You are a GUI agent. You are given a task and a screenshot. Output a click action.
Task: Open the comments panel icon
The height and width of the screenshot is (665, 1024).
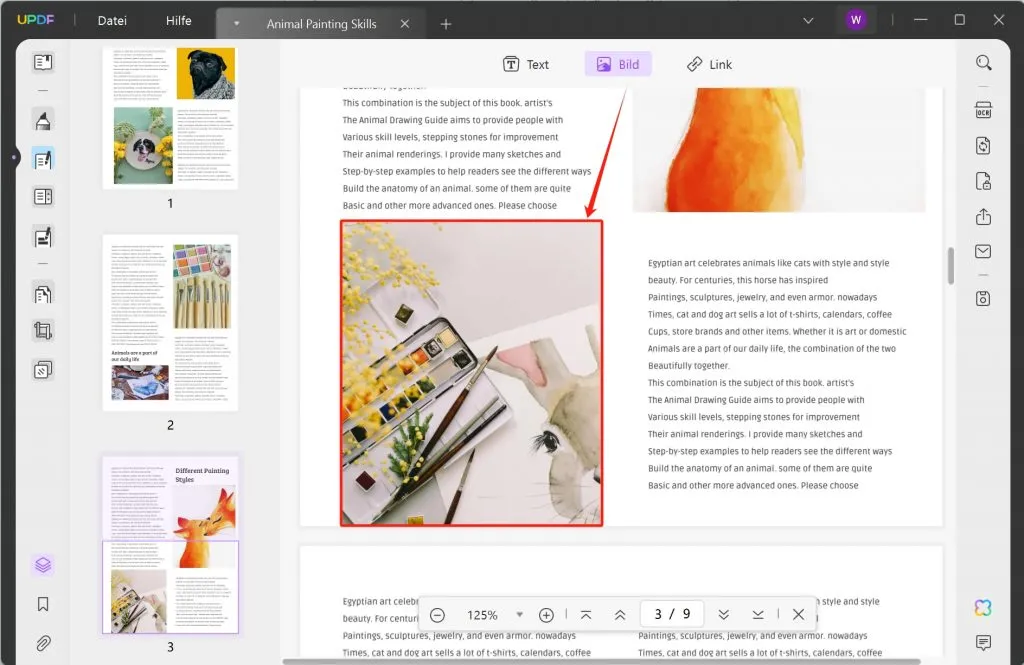984,643
